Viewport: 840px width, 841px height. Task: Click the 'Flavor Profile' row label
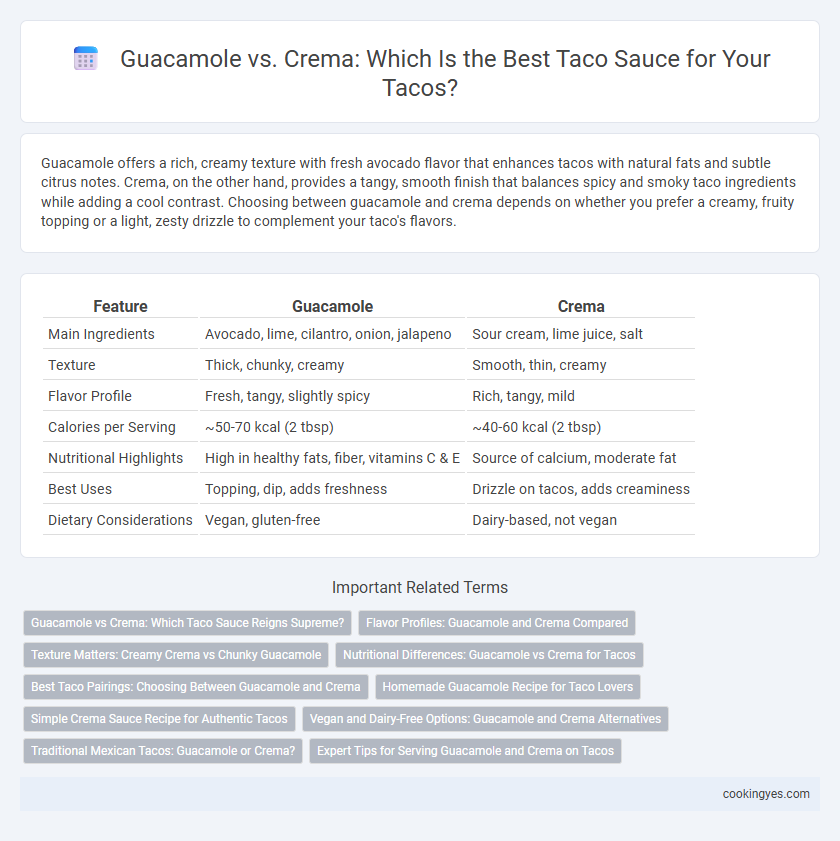pyautogui.click(x=90, y=396)
